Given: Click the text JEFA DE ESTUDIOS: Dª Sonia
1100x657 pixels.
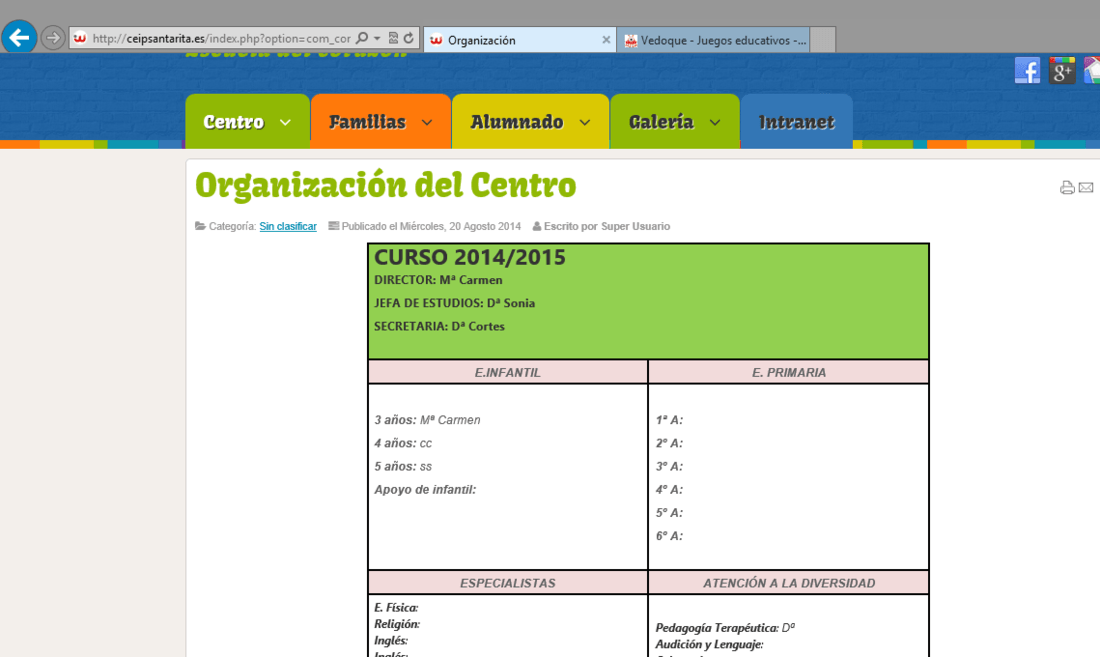Looking at the screenshot, I should pyautogui.click(x=455, y=303).
